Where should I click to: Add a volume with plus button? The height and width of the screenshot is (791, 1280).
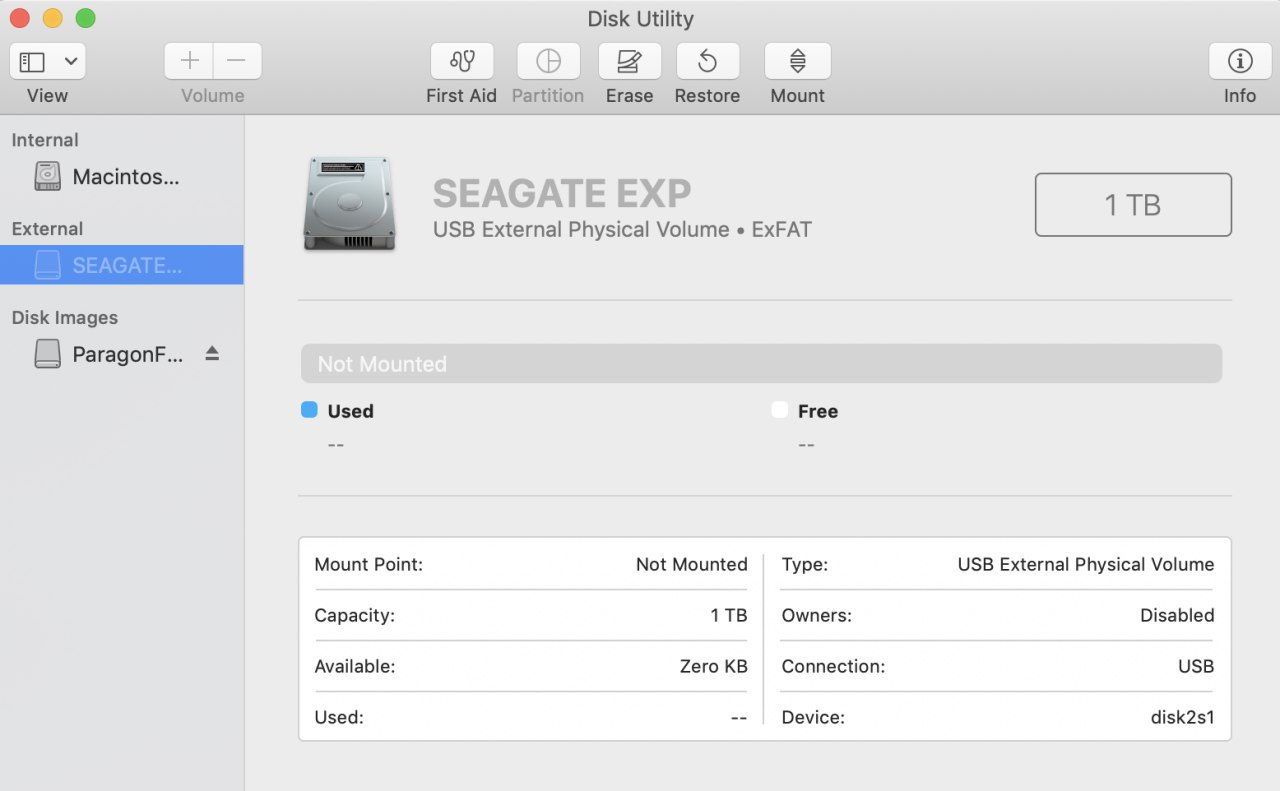[x=189, y=61]
